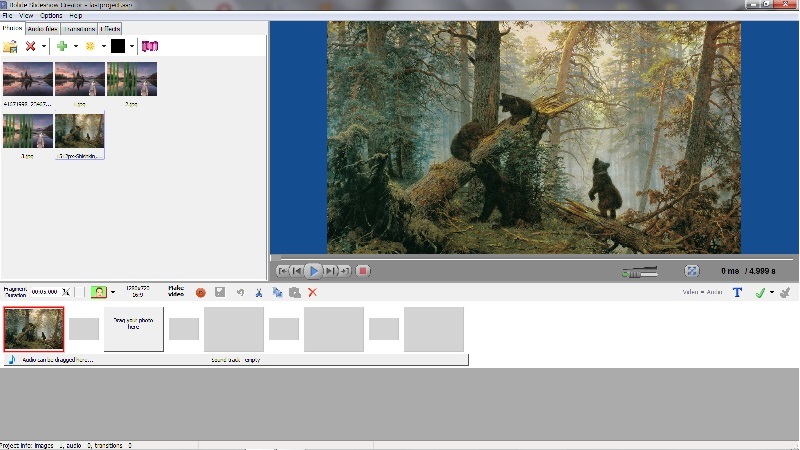Adjust the volume slider in preview bar
This screenshot has height=450, width=800.
[640, 272]
